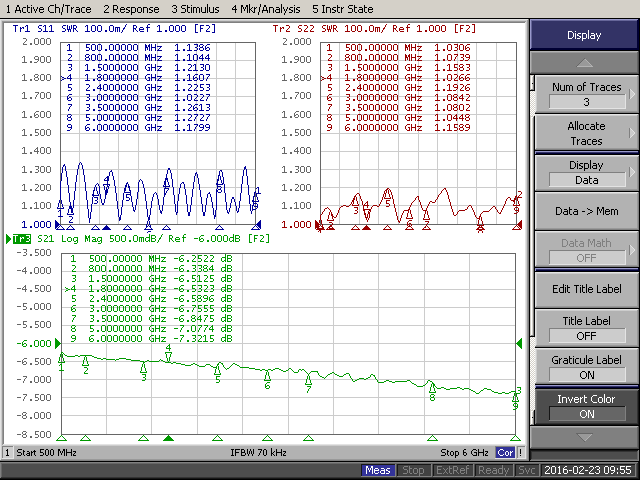The height and width of the screenshot is (480, 640).
Task: Select the Tr2 S22 SWR trace label
Action: coord(374,29)
